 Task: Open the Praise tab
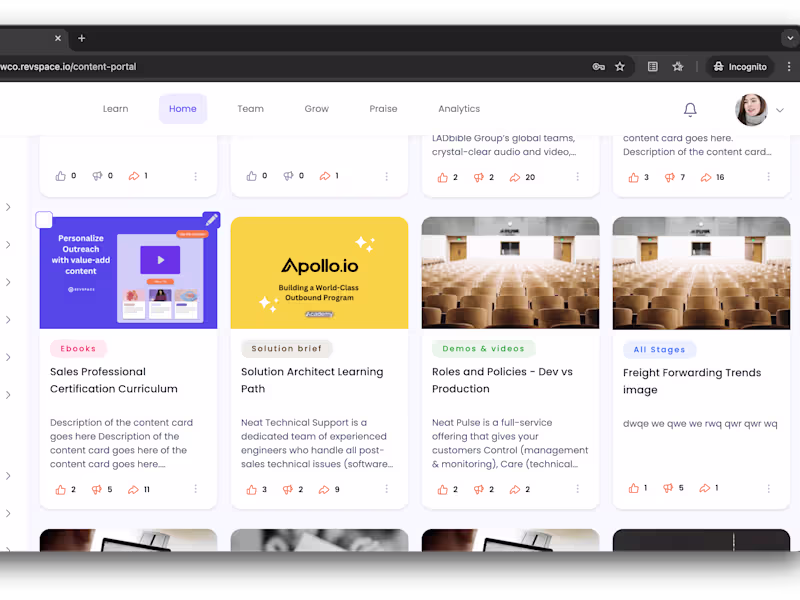pos(383,109)
